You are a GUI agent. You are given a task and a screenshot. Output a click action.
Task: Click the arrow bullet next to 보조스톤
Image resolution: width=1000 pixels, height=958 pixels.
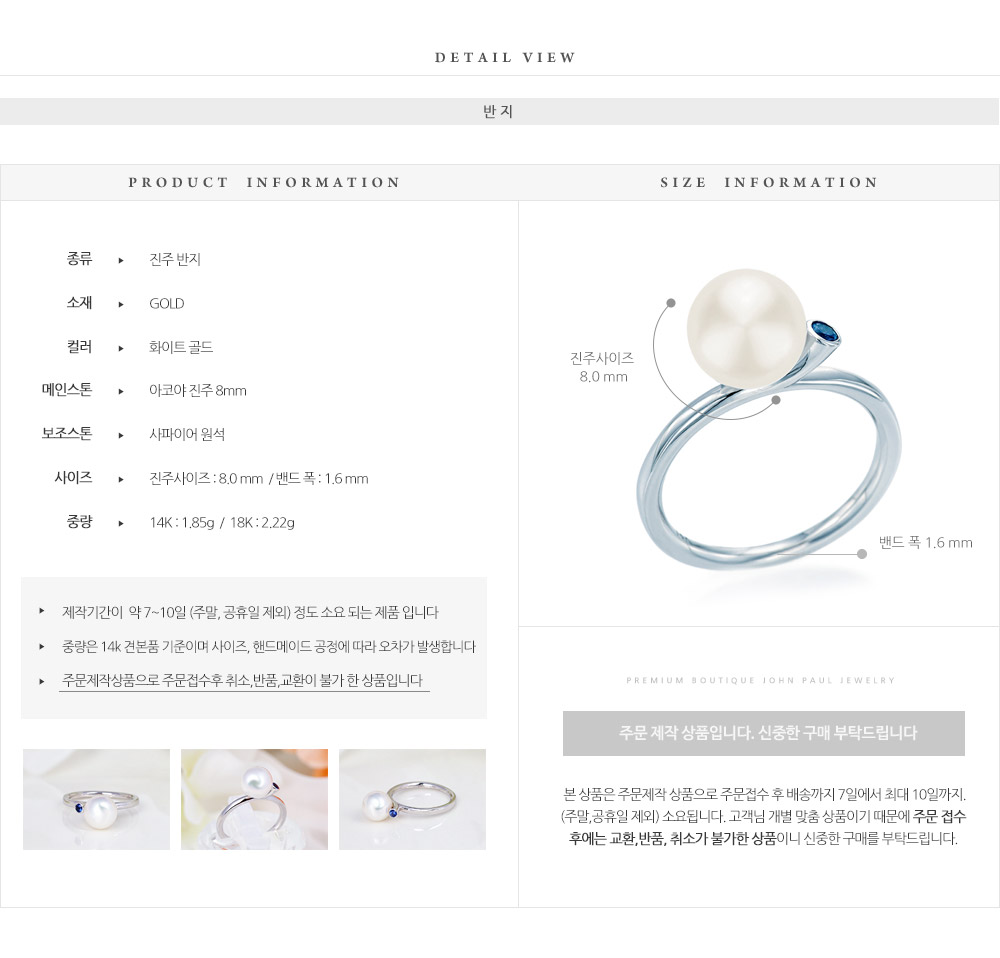click(121, 436)
